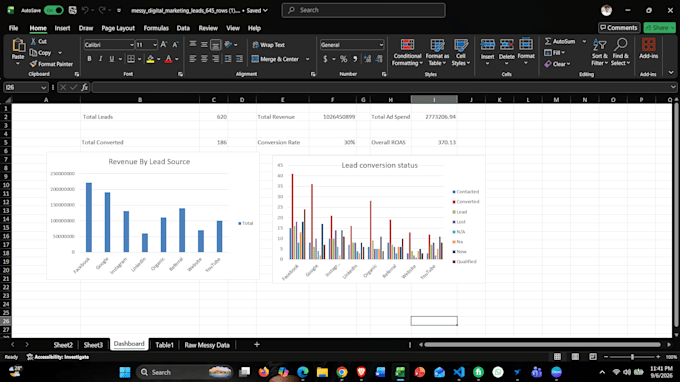Add a new sheet with plus button
The height and width of the screenshot is (382, 680).
[x=257, y=345]
